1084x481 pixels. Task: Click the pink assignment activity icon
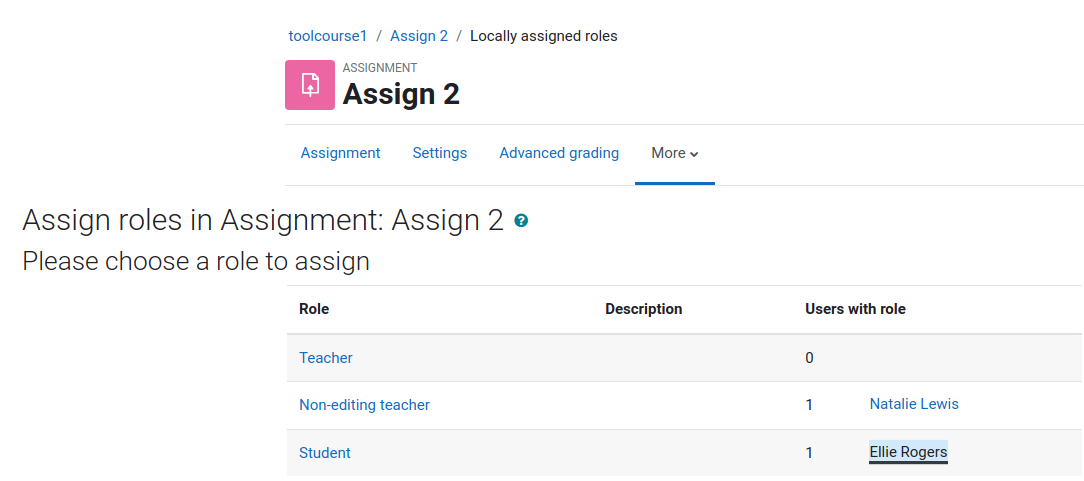310,85
